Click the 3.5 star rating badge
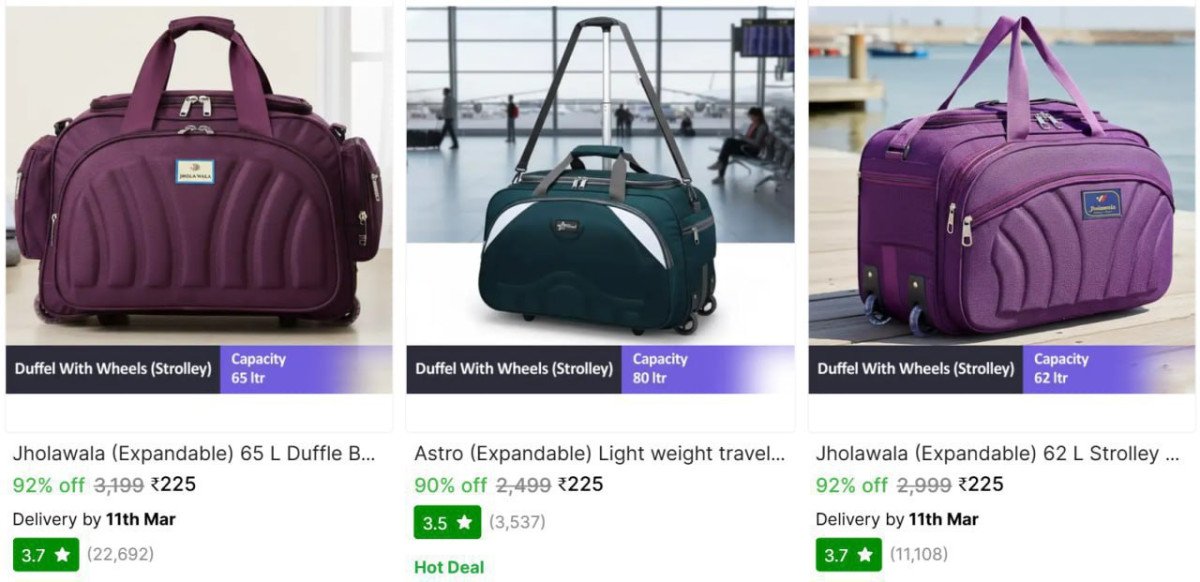This screenshot has height=582, width=1200. point(447,522)
